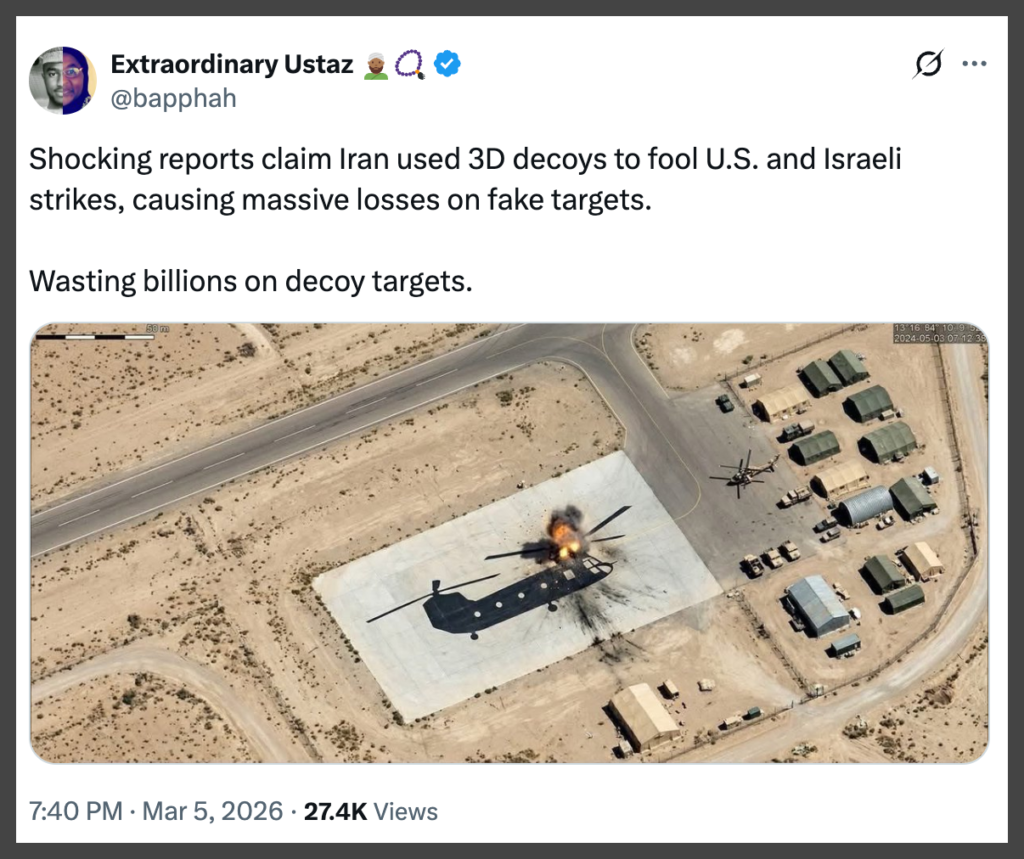The image size is (1024, 859).
Task: Click the "Wasting billions on decoy targets" line
Action: 250,281
